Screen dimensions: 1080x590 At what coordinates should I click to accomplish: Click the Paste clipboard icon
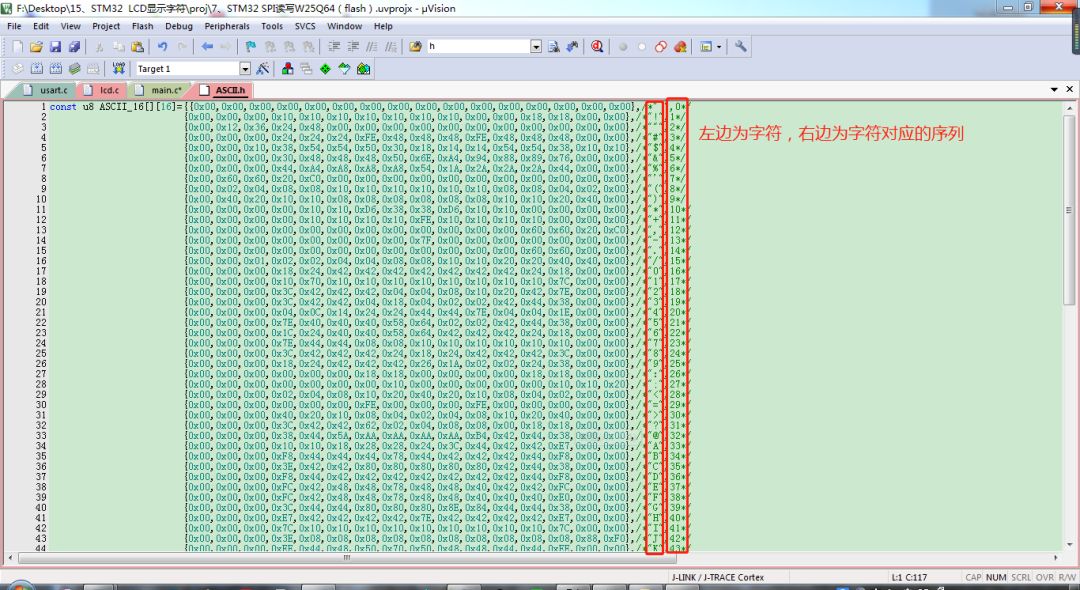[137, 47]
